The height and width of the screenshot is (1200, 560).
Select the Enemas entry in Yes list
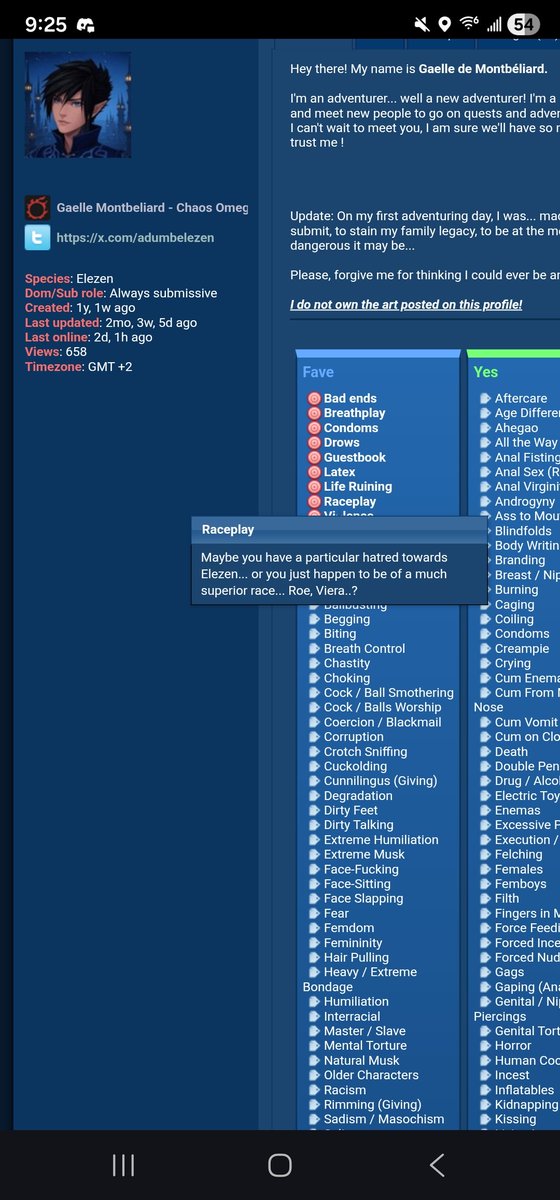pyautogui.click(x=517, y=810)
